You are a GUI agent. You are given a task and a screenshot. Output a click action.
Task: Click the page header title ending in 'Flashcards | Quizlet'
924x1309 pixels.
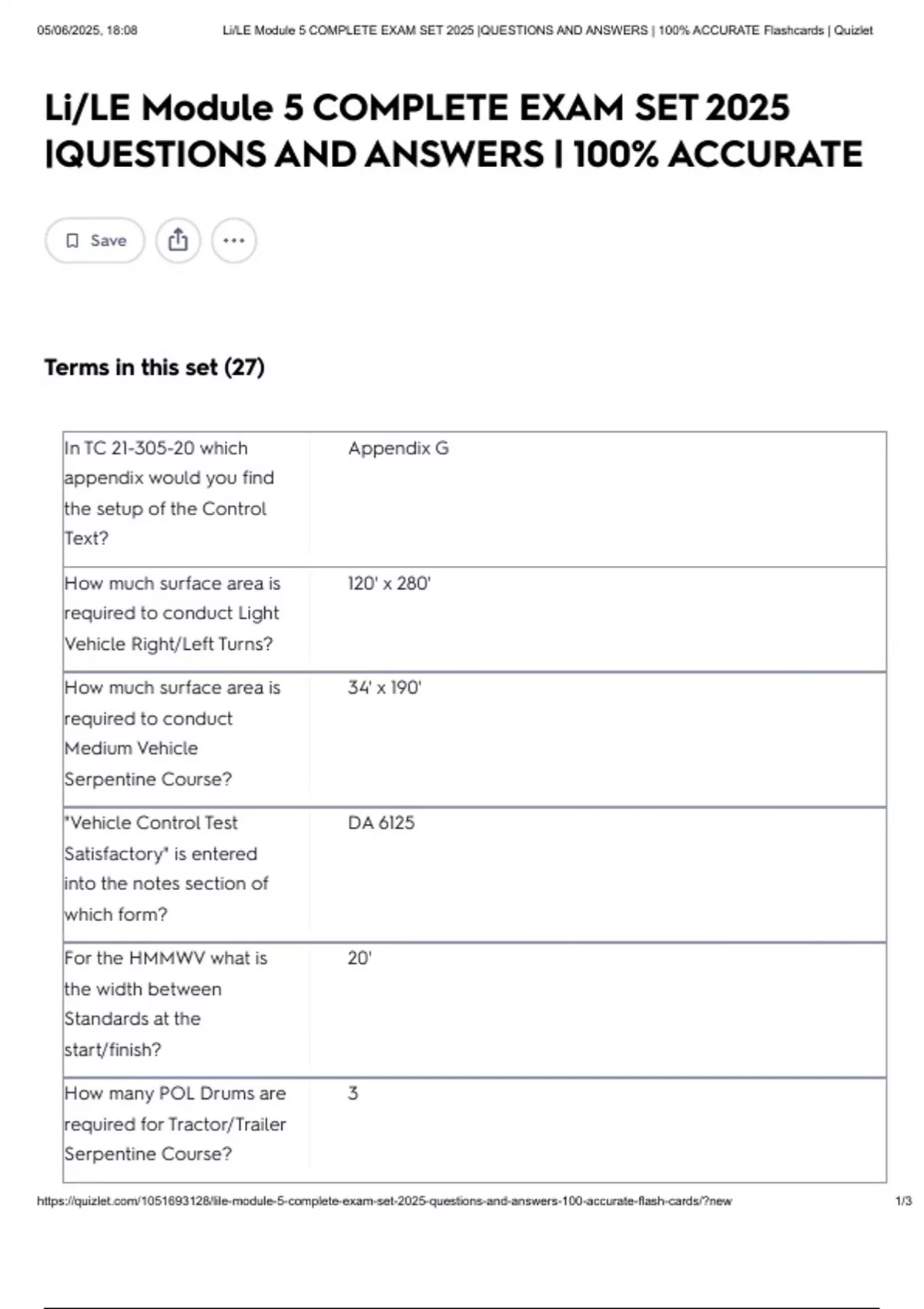[x=547, y=31]
